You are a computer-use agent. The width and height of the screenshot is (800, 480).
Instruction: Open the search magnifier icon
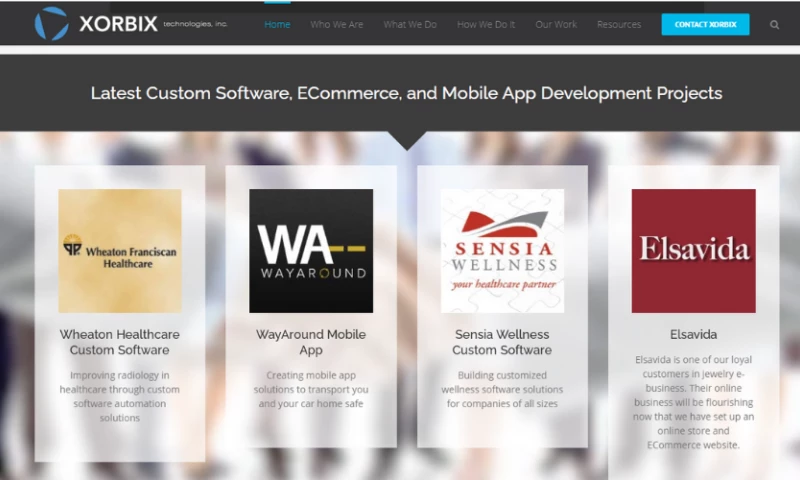coord(775,25)
